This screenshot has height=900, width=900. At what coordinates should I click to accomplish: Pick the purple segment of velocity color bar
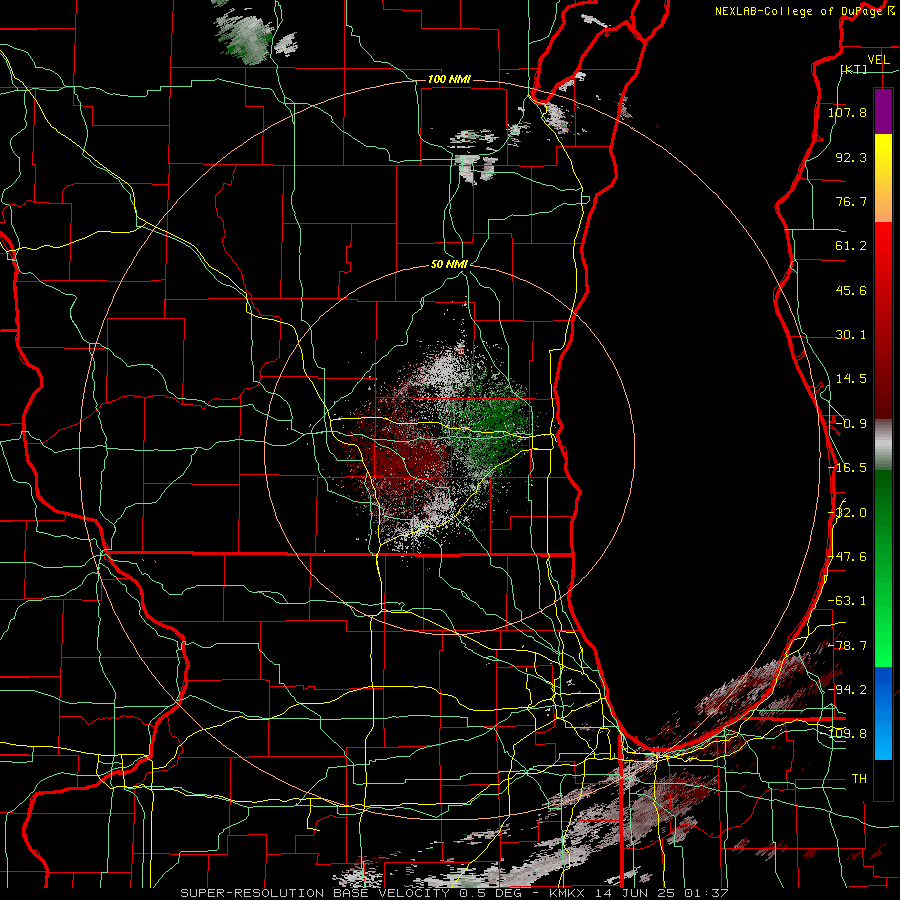[x=883, y=111]
